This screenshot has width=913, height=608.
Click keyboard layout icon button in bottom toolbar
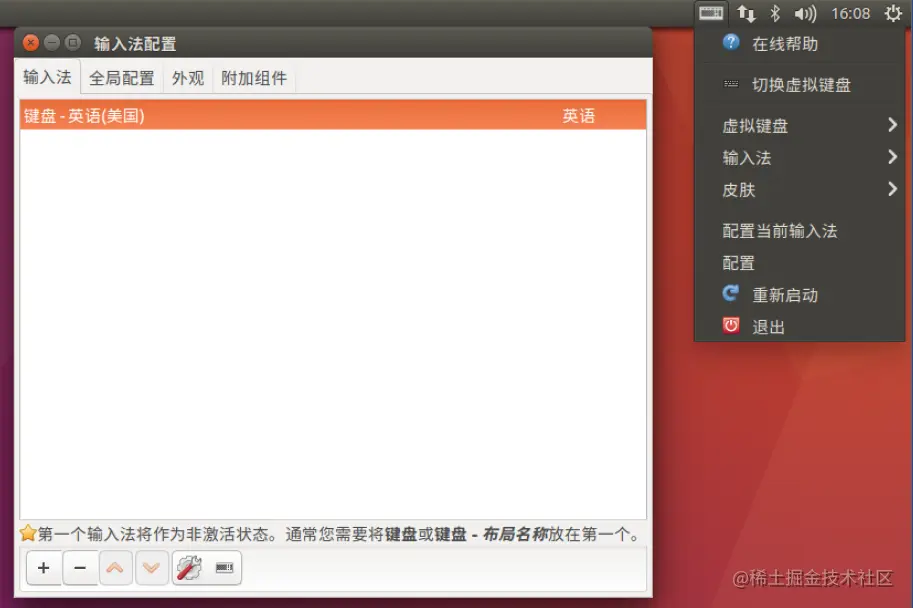224,567
